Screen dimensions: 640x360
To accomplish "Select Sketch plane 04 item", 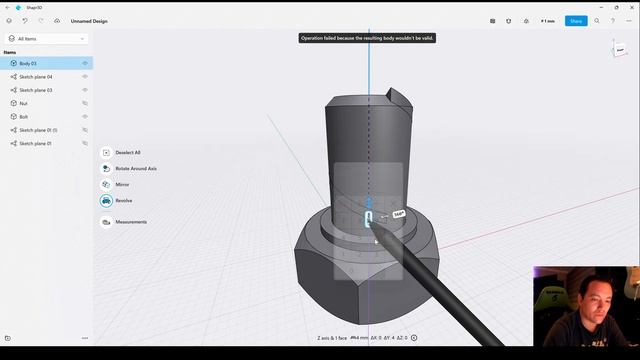I will pos(46,77).
